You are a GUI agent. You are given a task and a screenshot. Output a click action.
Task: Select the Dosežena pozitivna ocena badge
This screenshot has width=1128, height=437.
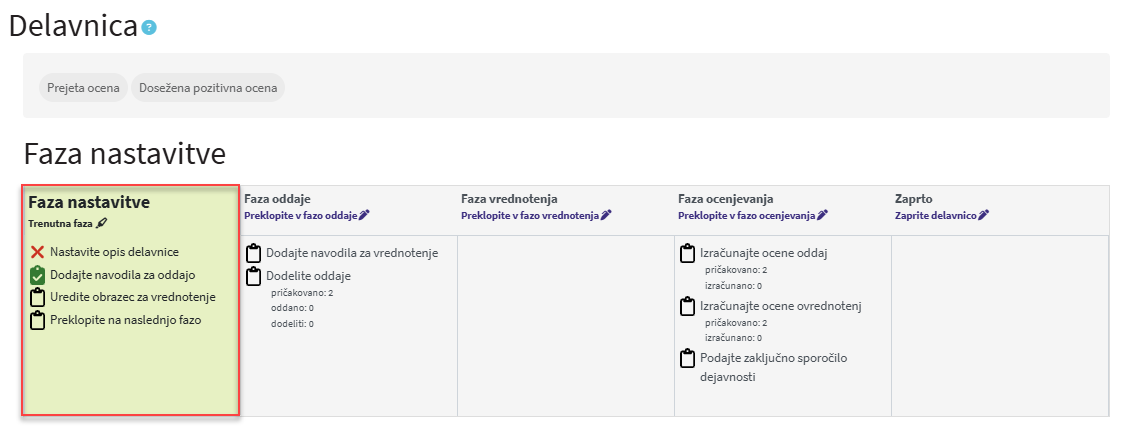(x=208, y=88)
